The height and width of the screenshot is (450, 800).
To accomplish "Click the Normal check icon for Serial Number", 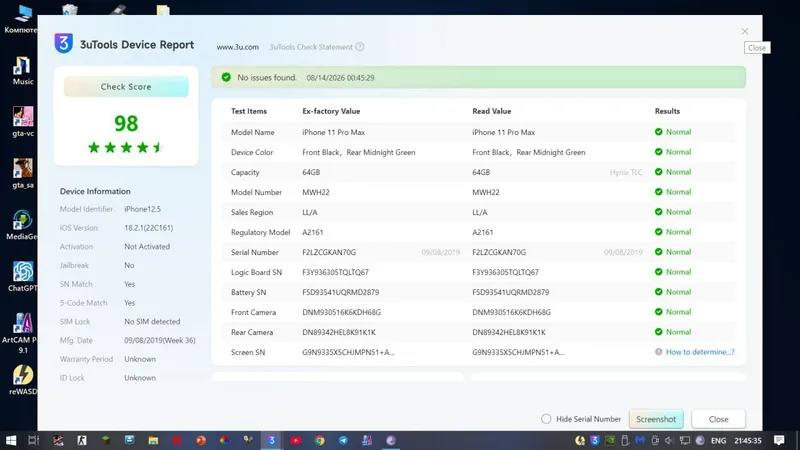I will 659,252.
